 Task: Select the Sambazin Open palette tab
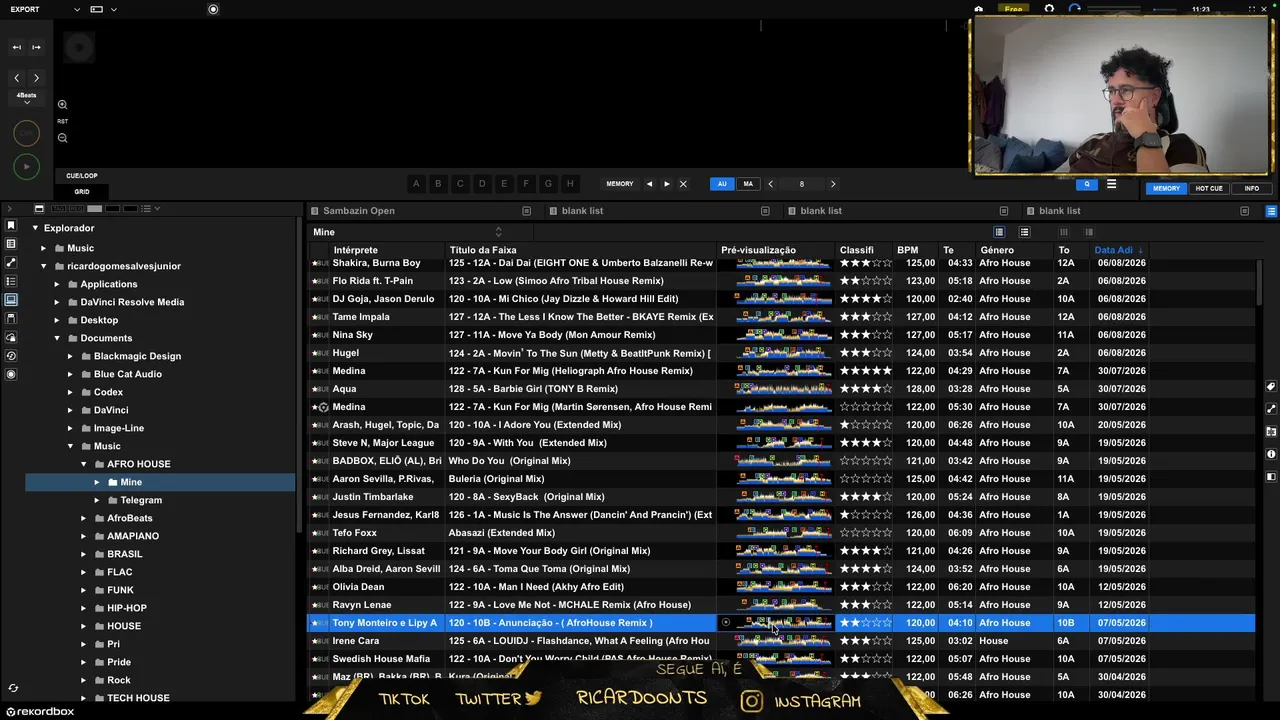[358, 211]
